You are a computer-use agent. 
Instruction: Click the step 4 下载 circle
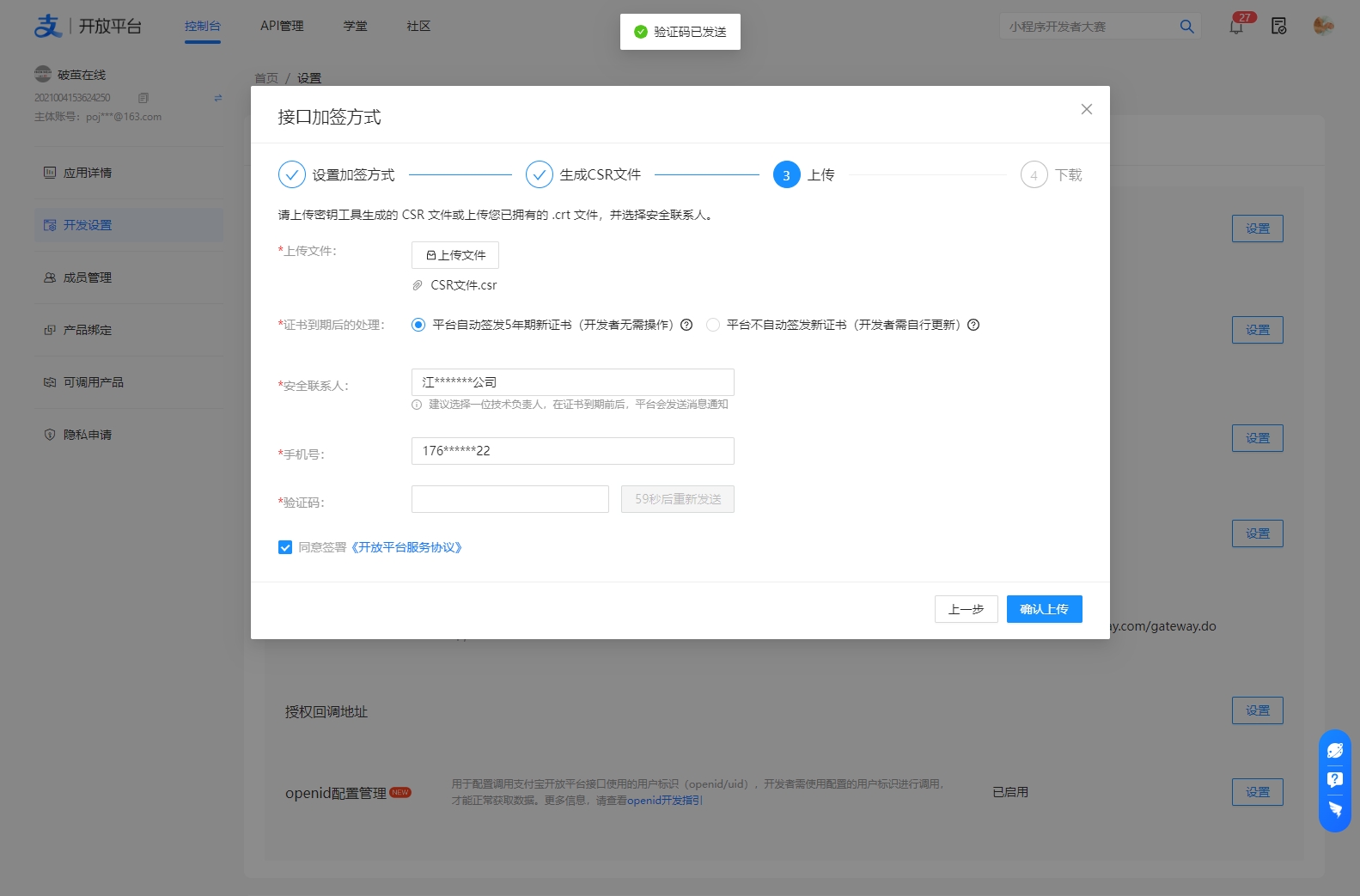[1034, 174]
